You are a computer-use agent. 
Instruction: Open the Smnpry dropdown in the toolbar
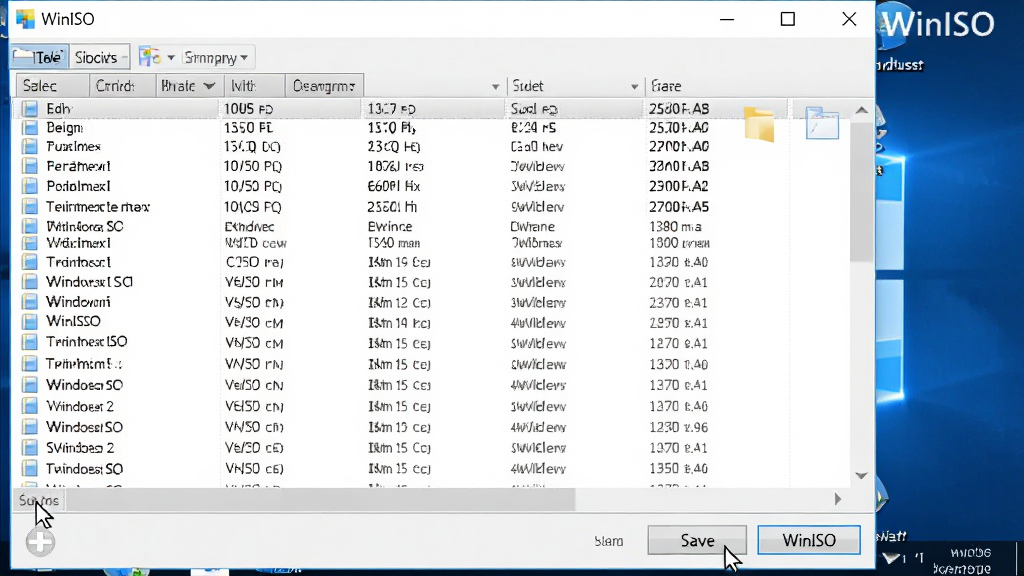tap(216, 58)
